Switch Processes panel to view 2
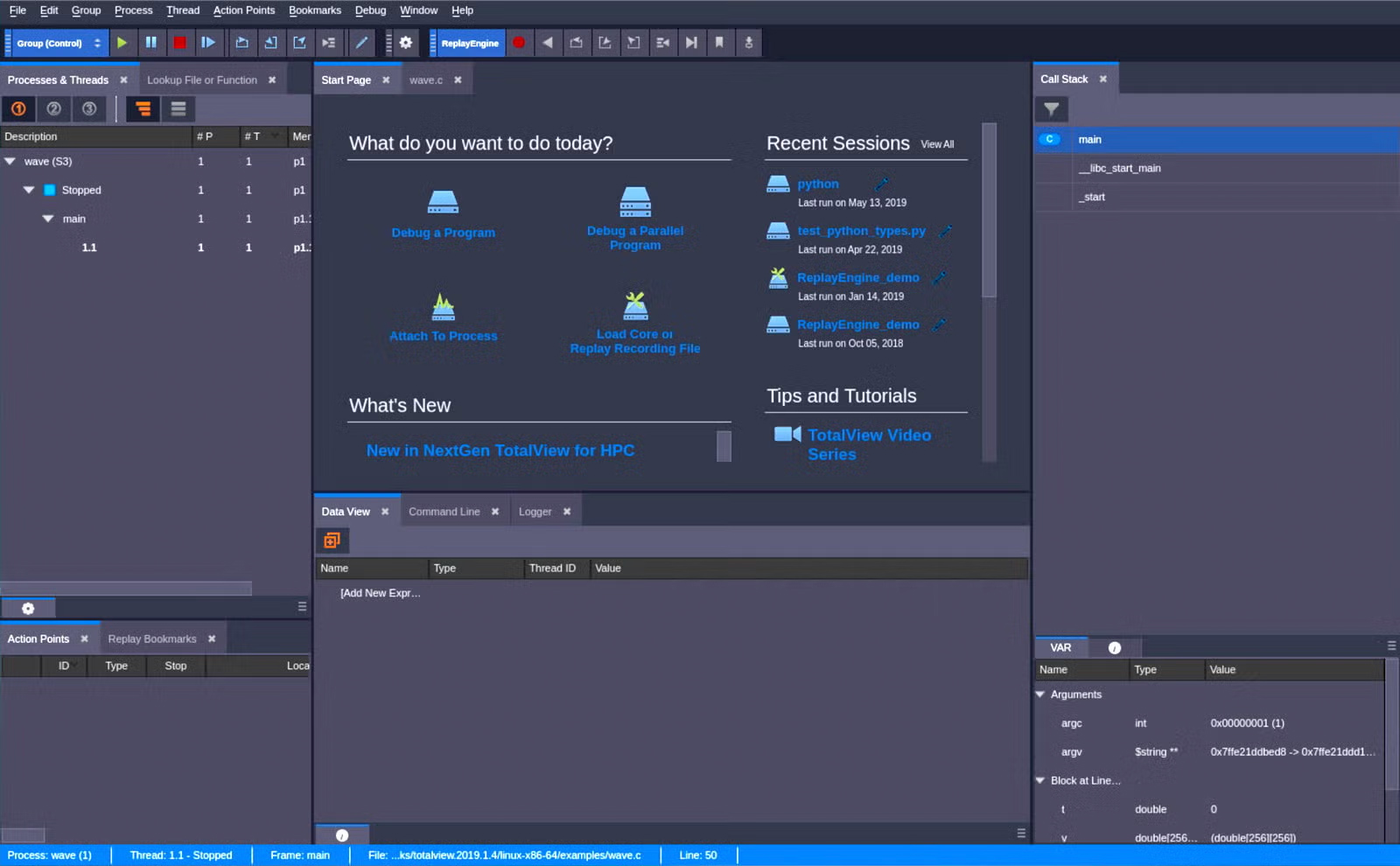Screen dimensions: 1400x866 click(53, 108)
